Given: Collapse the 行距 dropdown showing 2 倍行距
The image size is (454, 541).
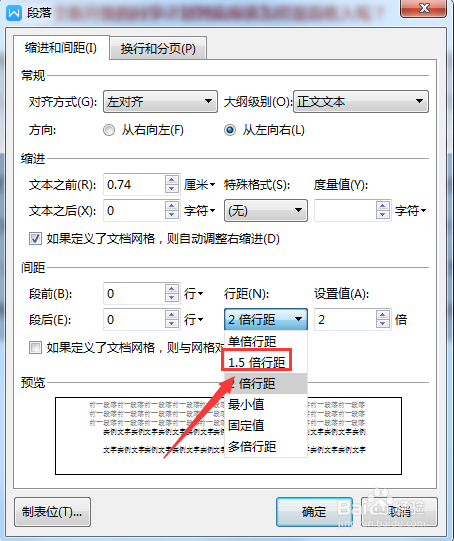Looking at the screenshot, I should click(x=266, y=319).
